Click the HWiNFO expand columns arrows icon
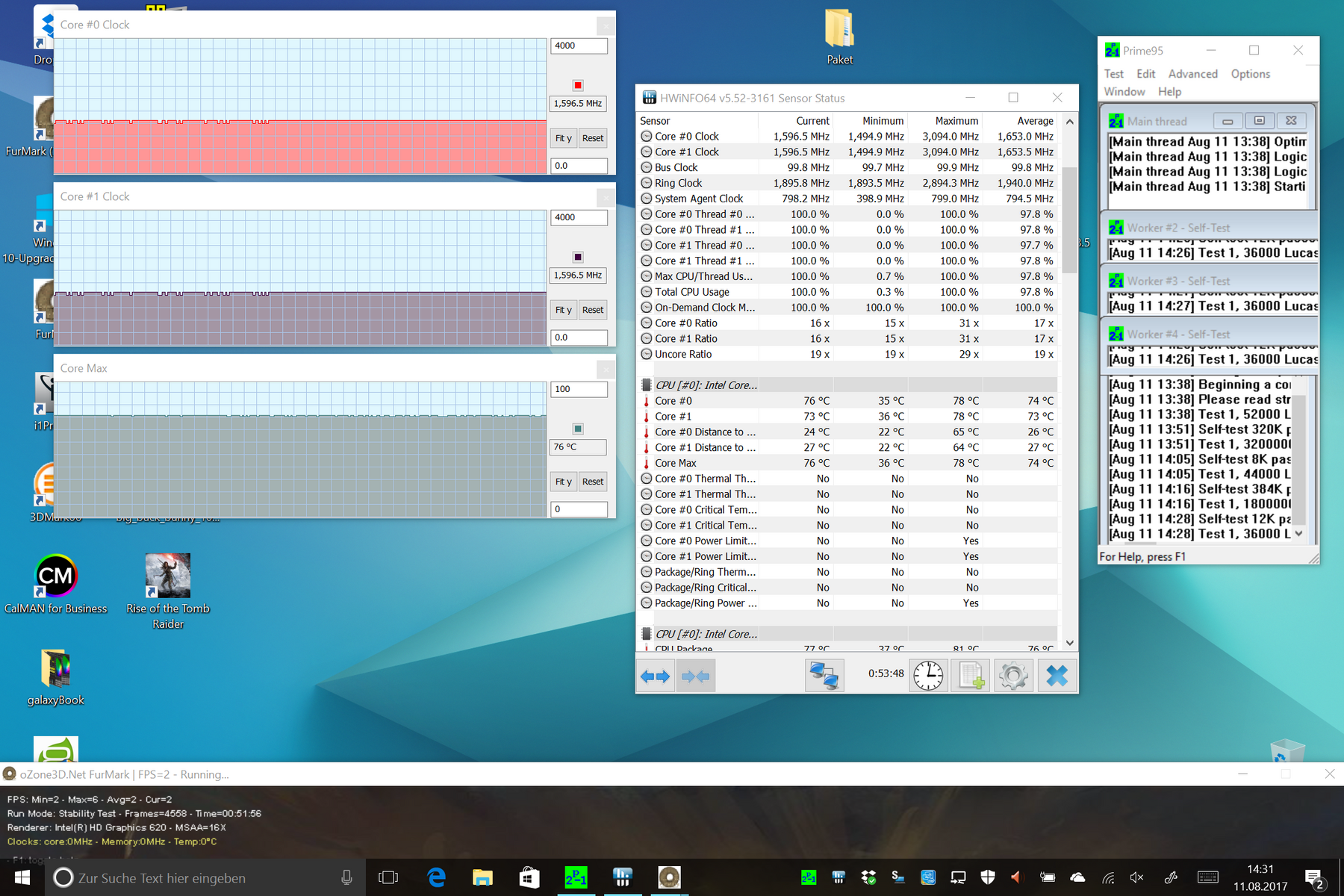Viewport: 1344px width, 896px height. tap(655, 676)
